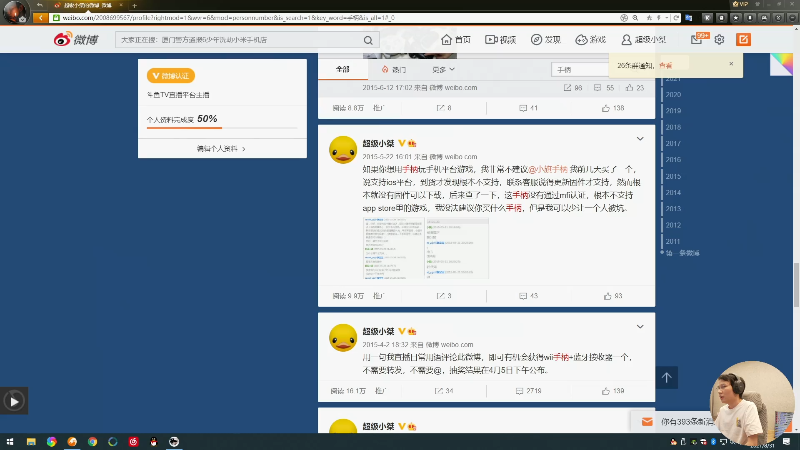Click the play button overlay at left edge
The image size is (800, 450).
click(14, 401)
